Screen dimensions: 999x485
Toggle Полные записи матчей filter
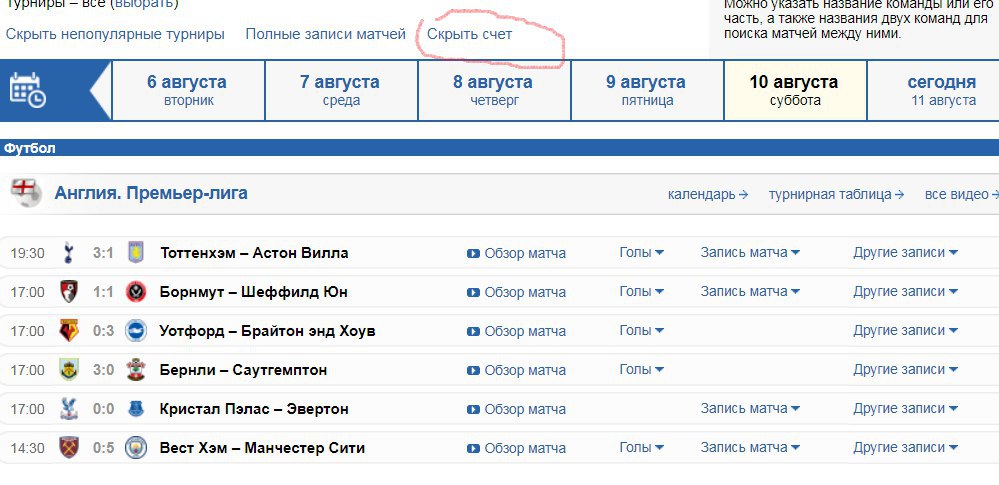click(326, 34)
